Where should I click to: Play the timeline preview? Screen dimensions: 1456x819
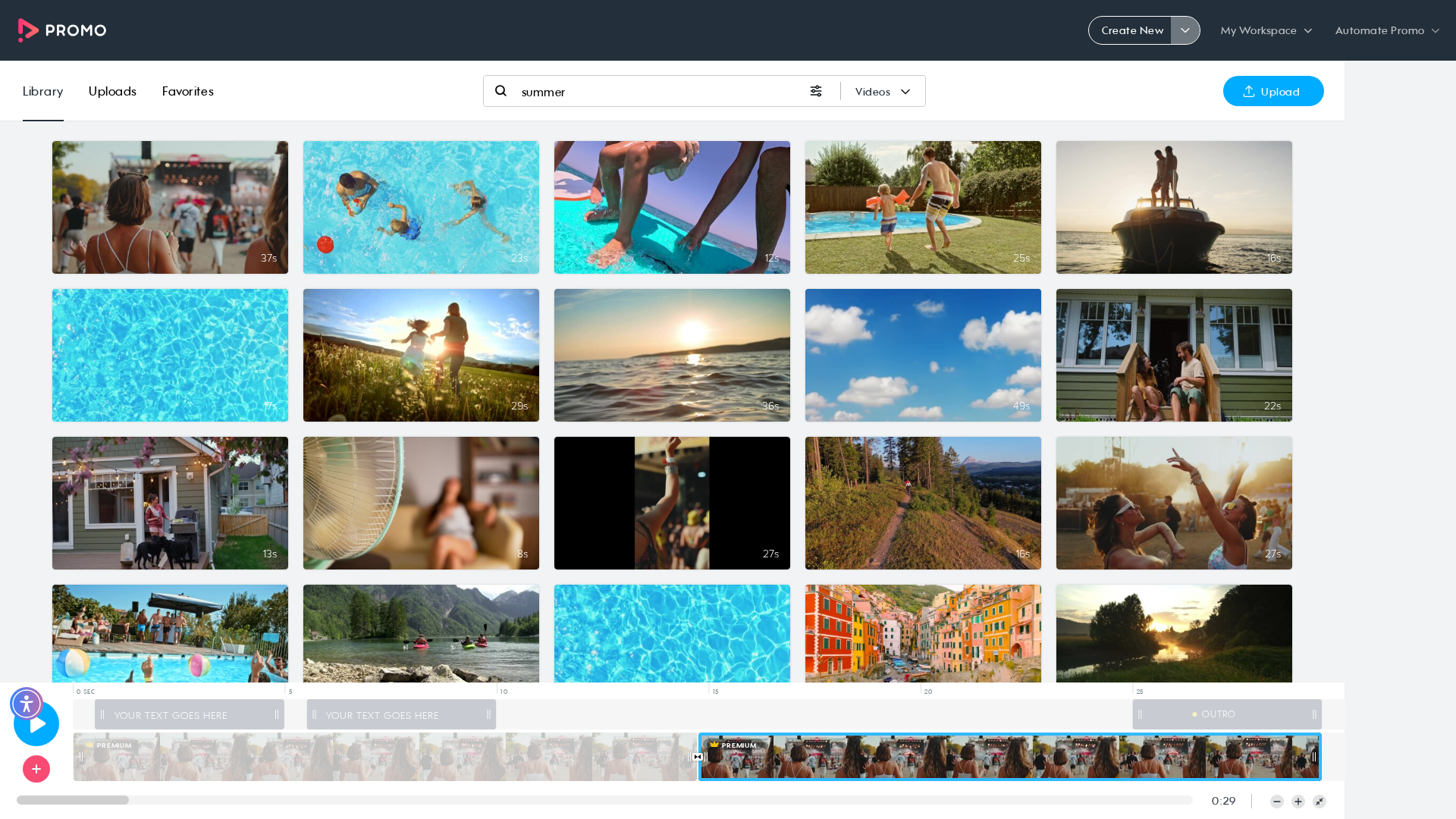pos(36,723)
